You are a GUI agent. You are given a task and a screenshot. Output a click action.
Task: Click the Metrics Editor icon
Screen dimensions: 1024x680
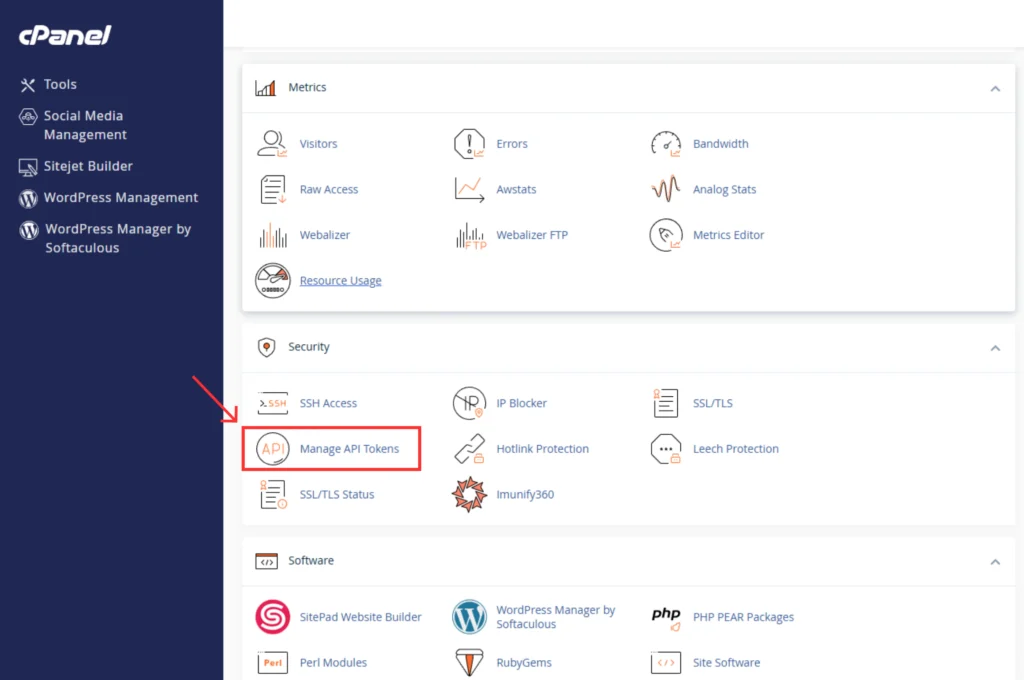coord(665,235)
